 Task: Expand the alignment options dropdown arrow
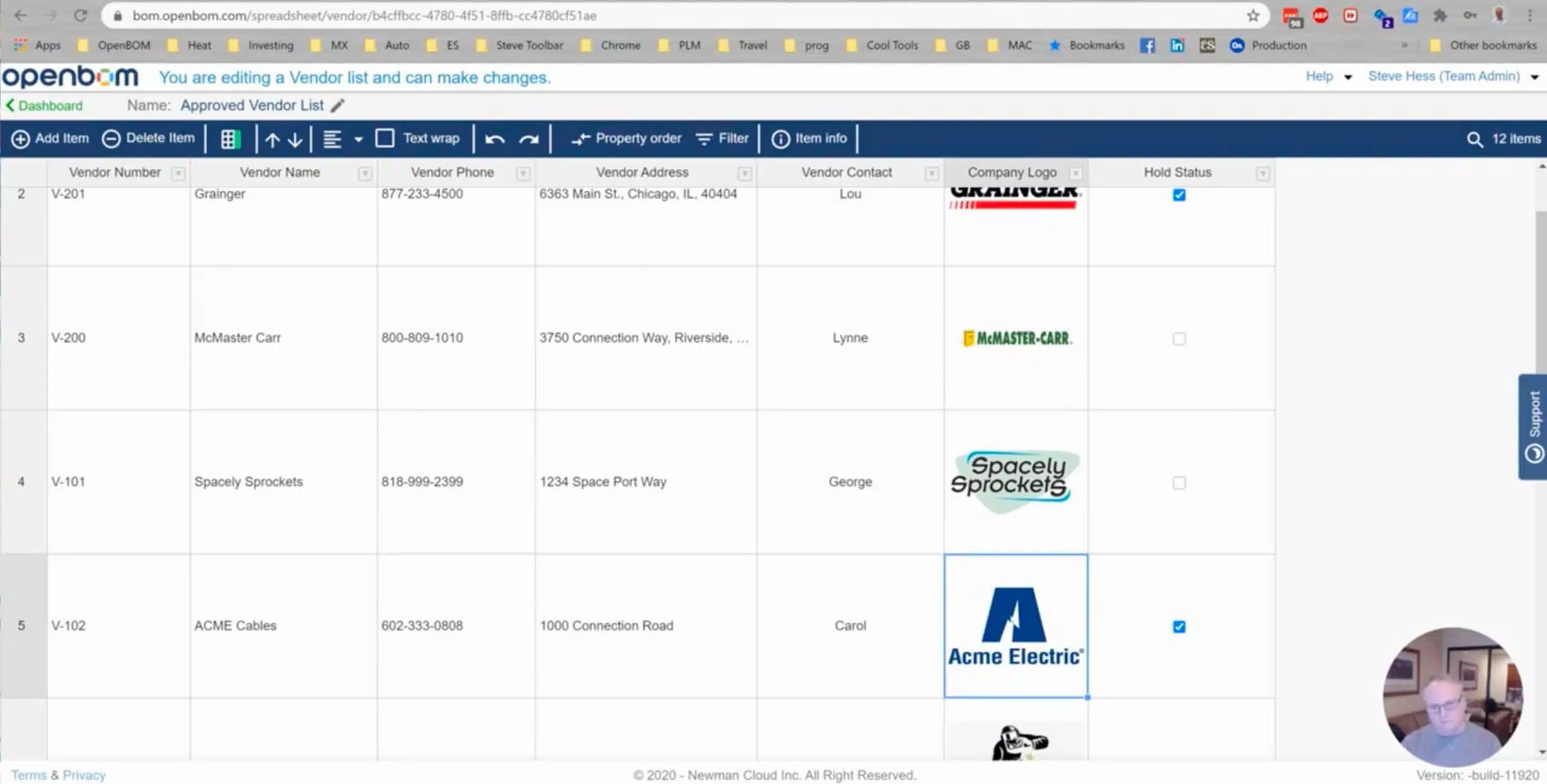point(358,140)
